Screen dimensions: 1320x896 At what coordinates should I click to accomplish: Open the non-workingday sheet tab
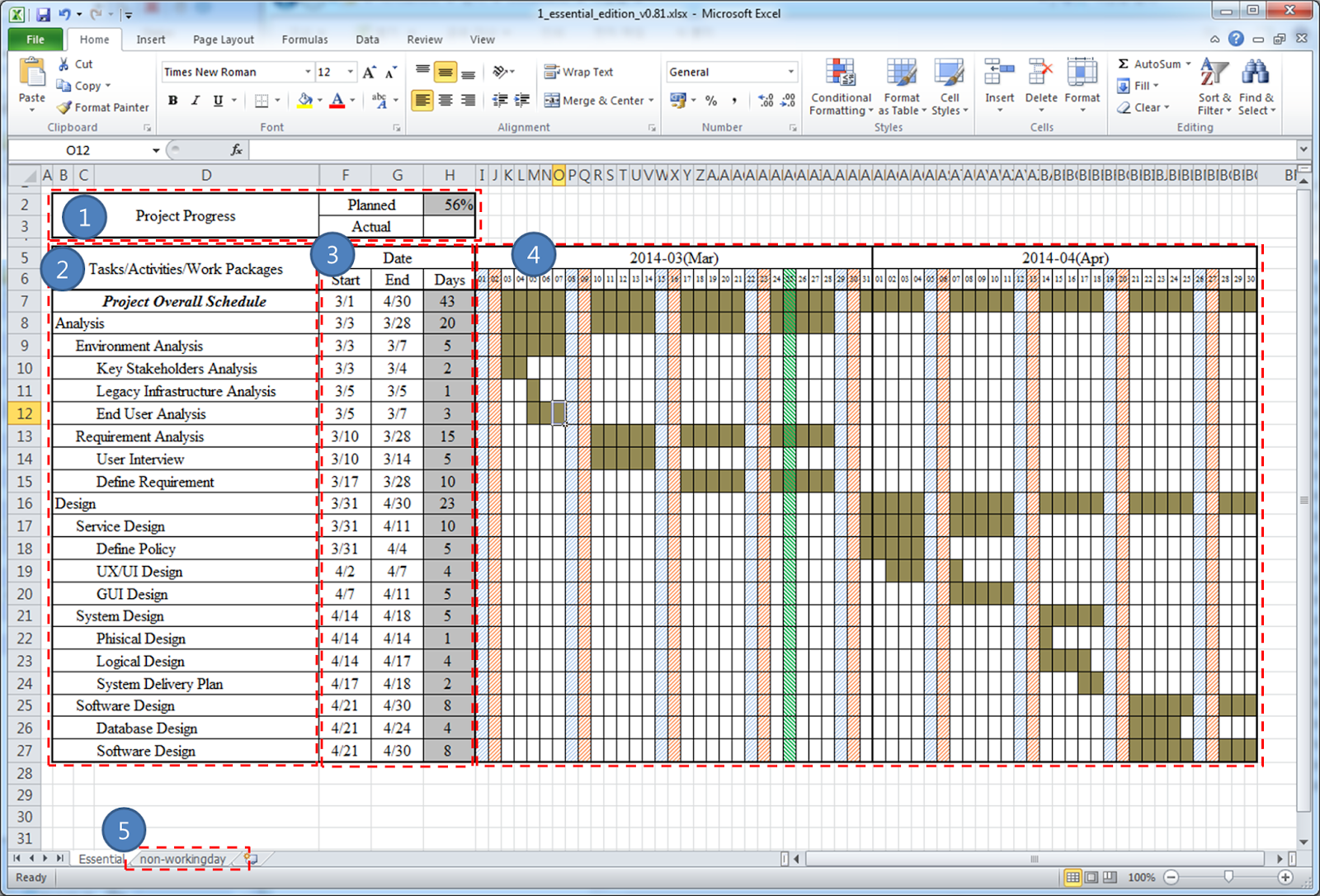point(183,859)
